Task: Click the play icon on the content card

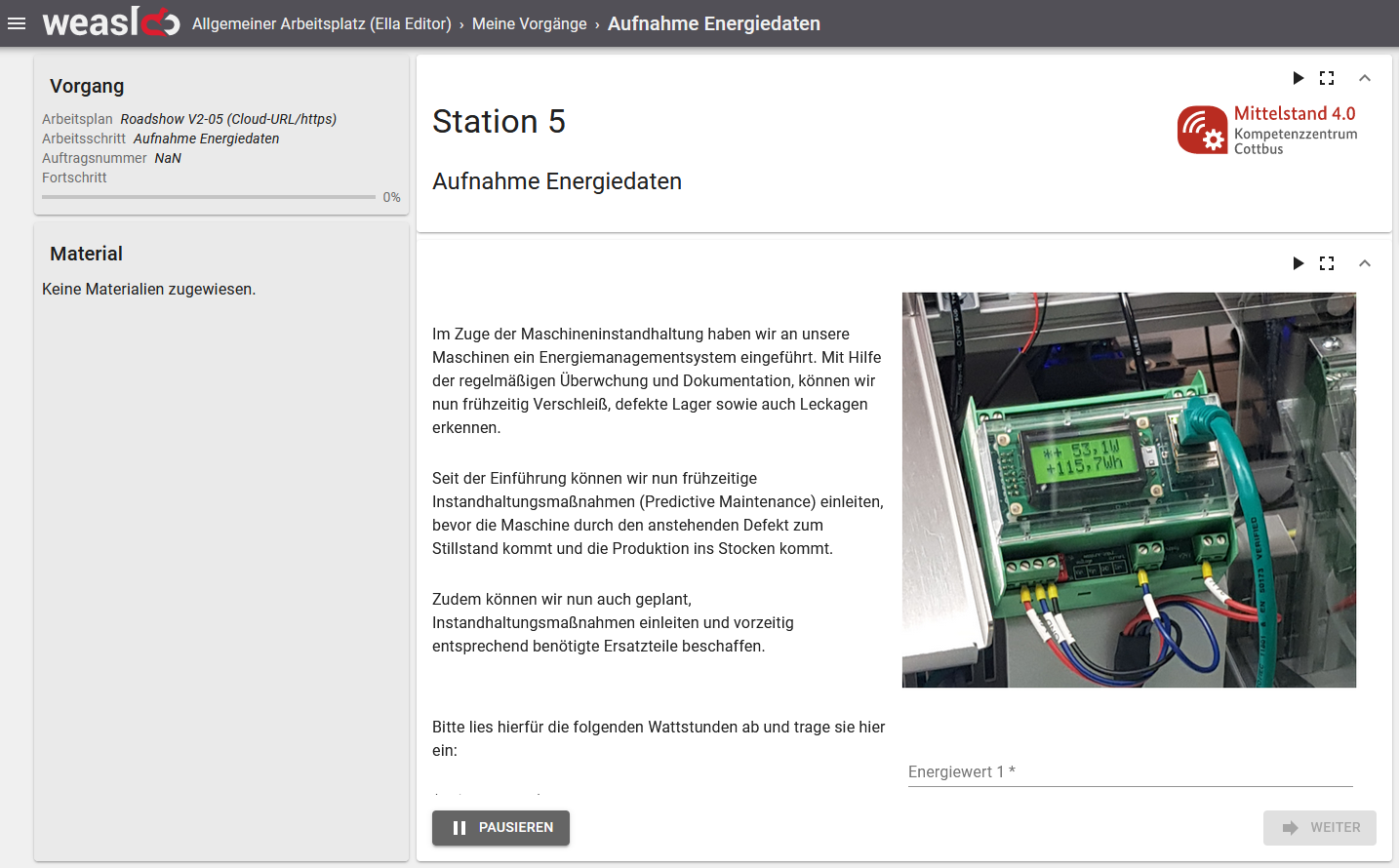Action: click(1298, 263)
